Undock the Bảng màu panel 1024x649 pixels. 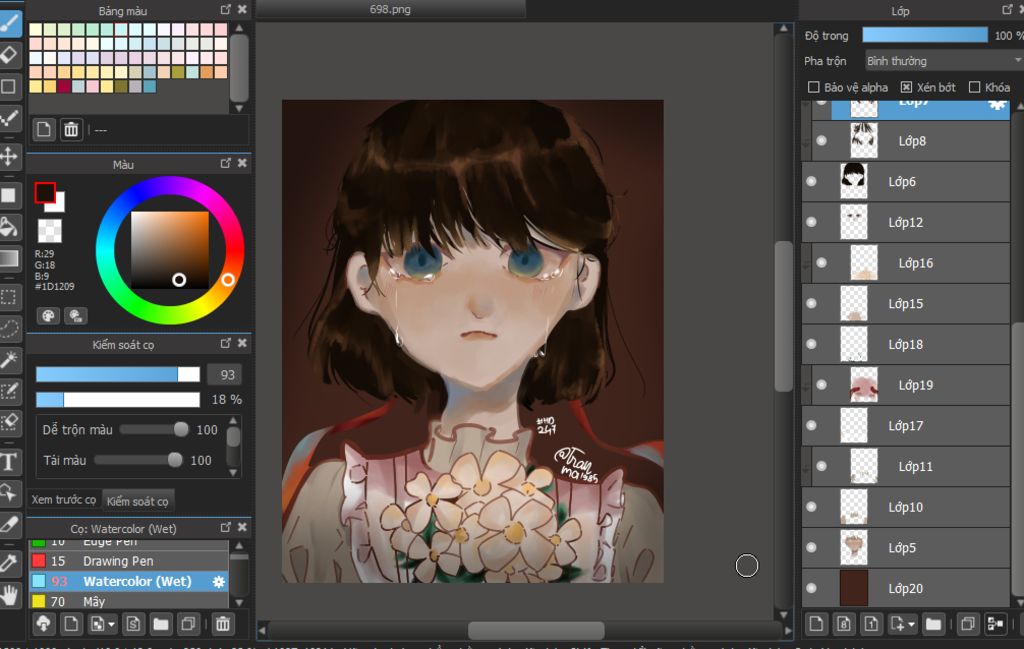click(x=225, y=9)
